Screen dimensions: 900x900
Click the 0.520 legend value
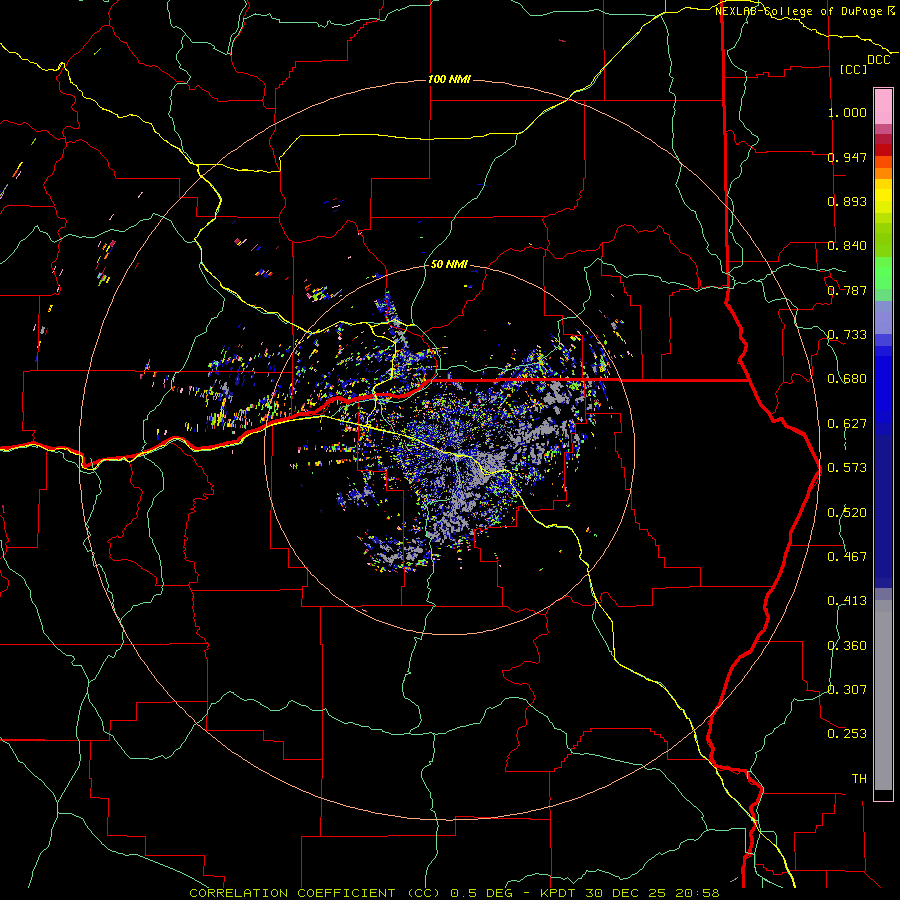(847, 513)
